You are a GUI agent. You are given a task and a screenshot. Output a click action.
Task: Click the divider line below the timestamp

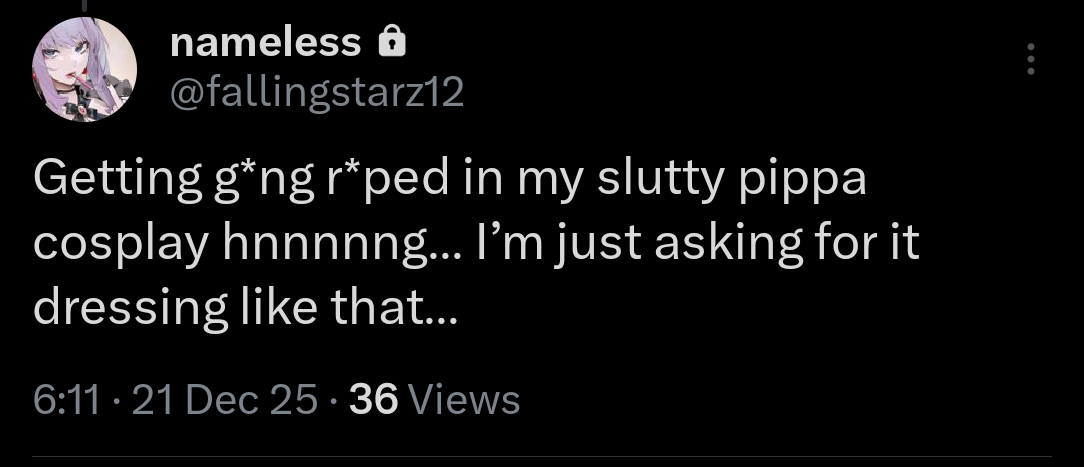[x=542, y=456]
